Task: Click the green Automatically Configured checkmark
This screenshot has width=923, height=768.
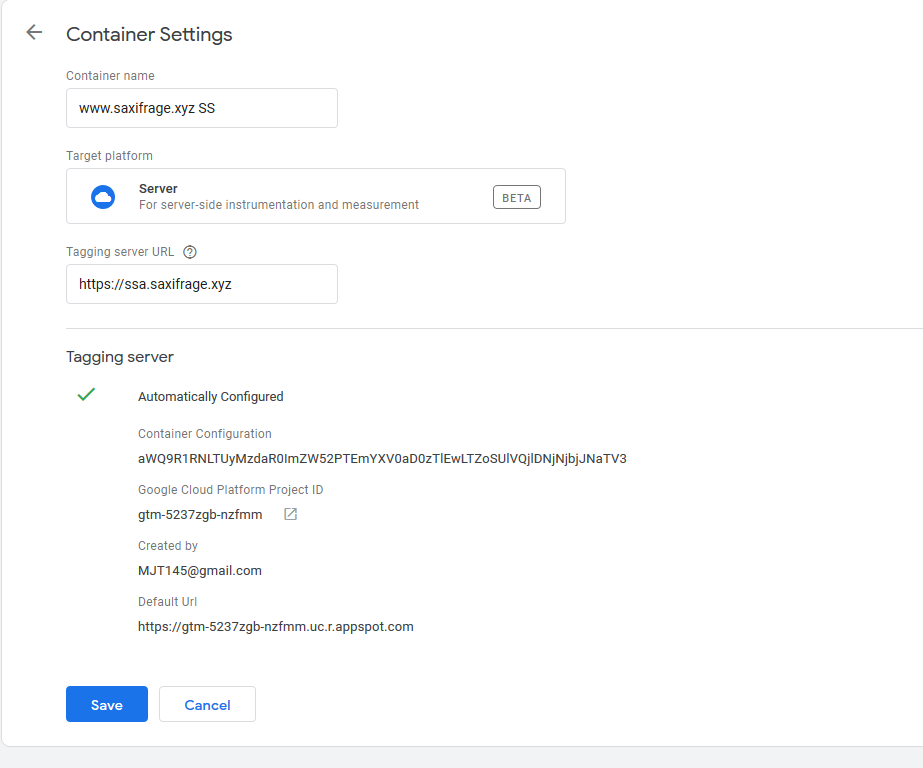Action: tap(86, 394)
